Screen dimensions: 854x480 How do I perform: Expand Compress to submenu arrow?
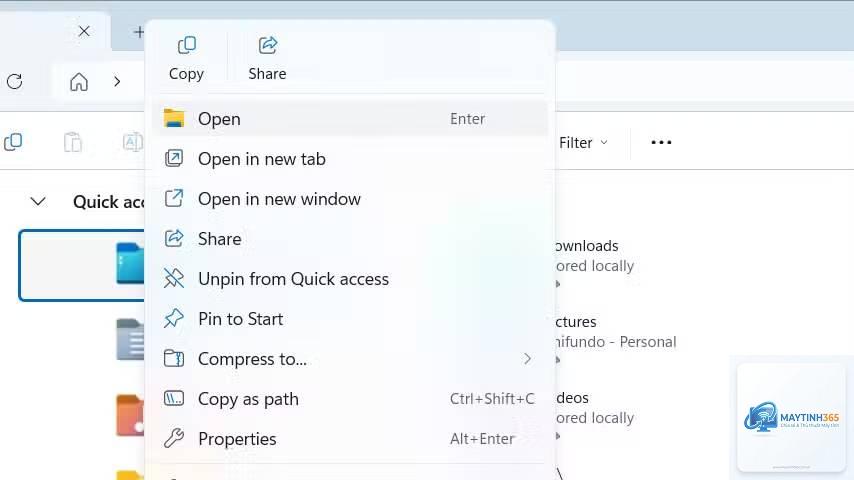[x=527, y=359]
